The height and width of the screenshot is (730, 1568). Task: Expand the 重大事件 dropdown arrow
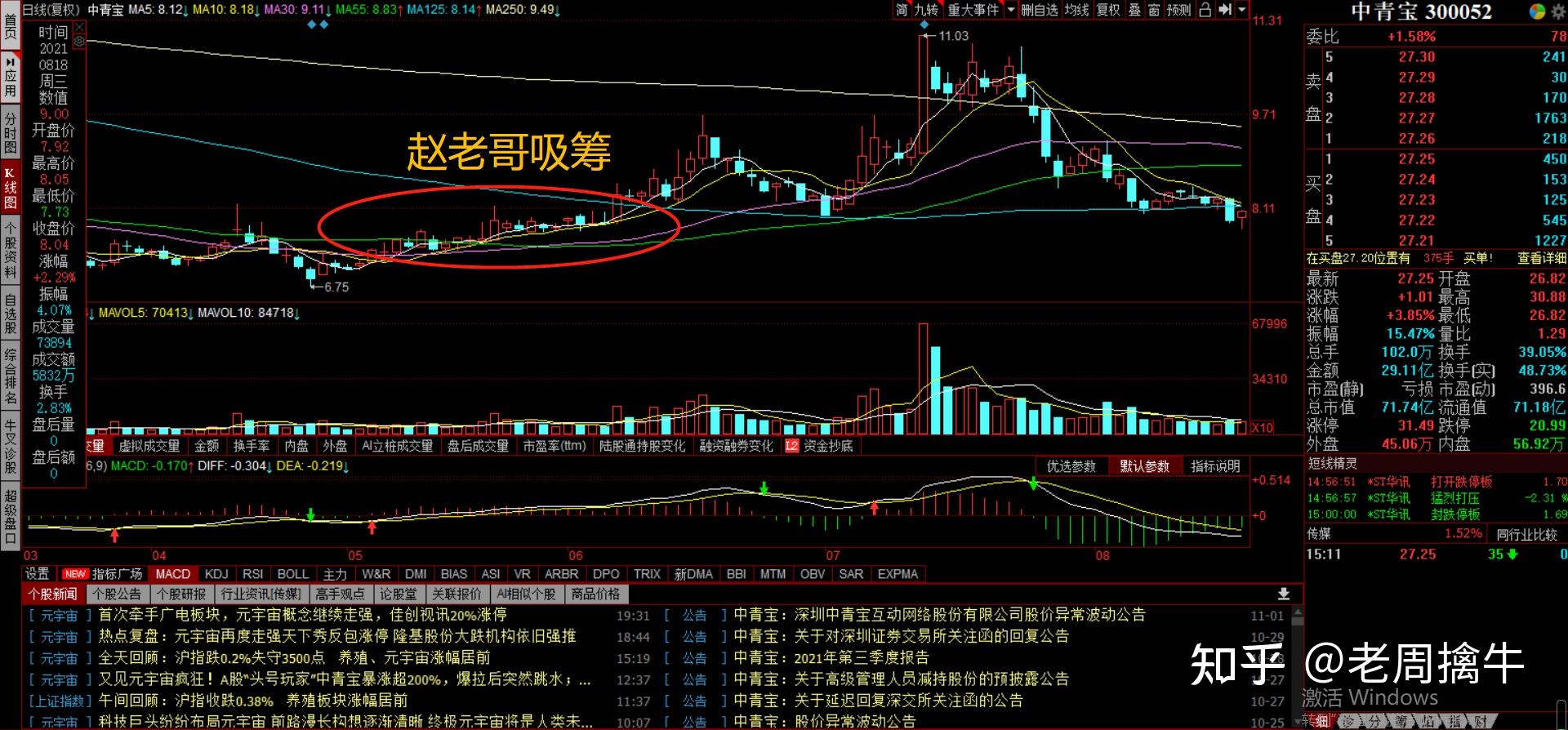[1011, 10]
